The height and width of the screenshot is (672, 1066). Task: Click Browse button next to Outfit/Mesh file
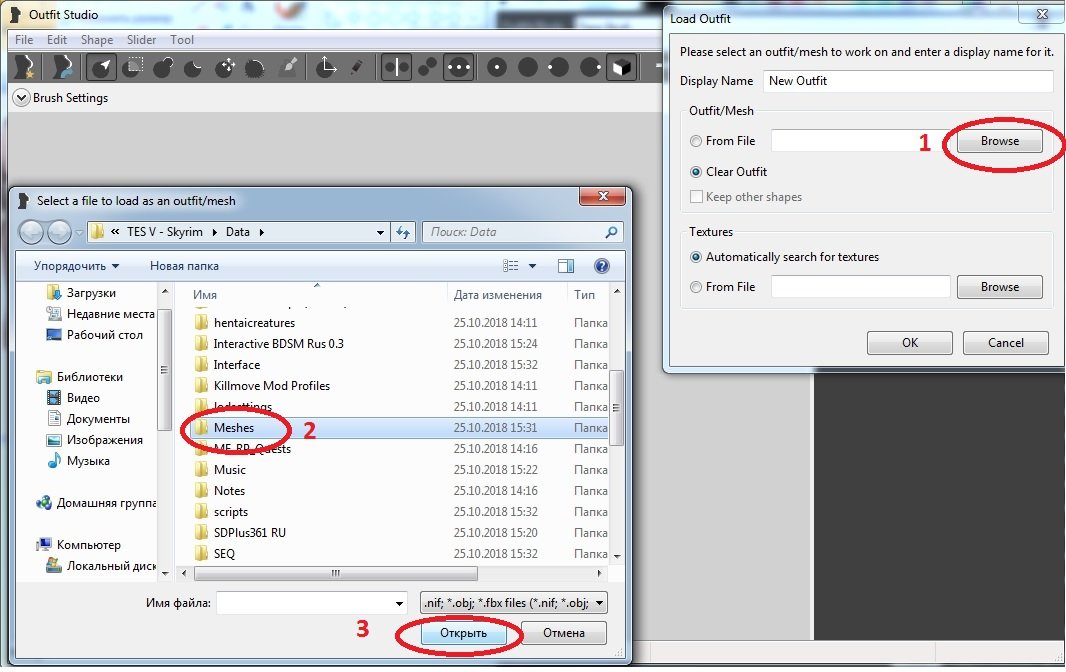999,142
